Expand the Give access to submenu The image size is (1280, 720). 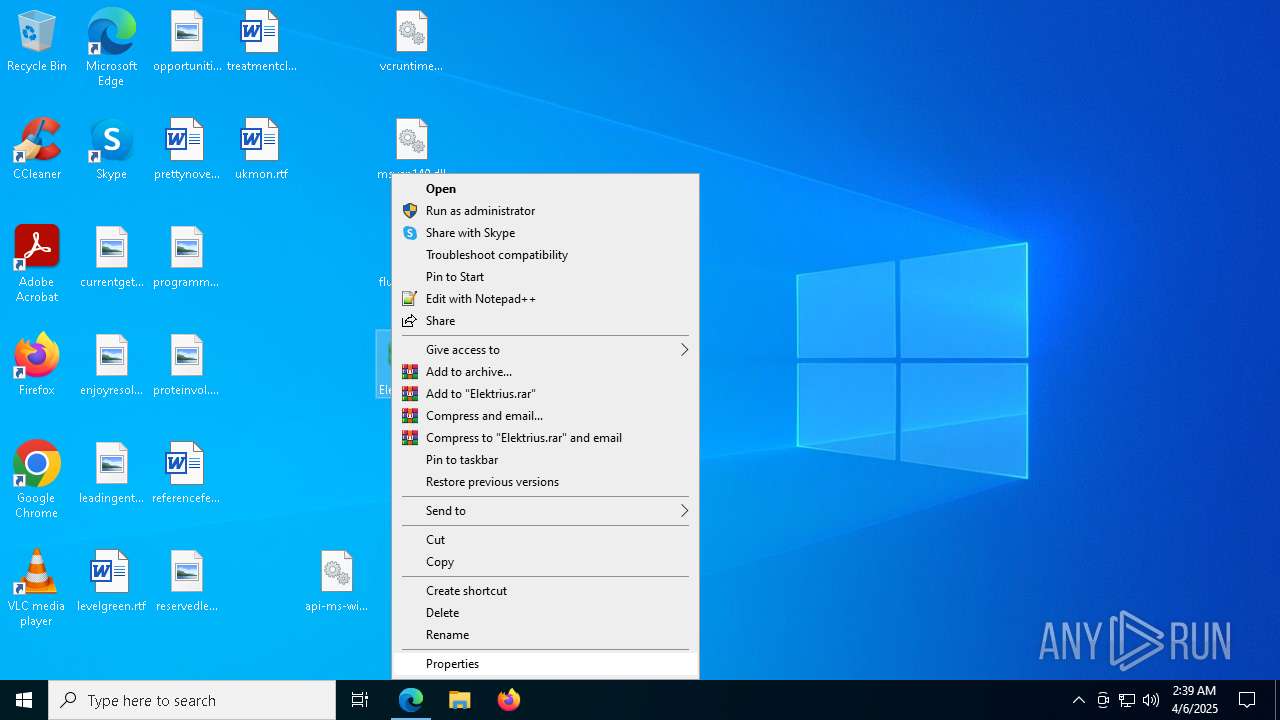[x=545, y=350]
